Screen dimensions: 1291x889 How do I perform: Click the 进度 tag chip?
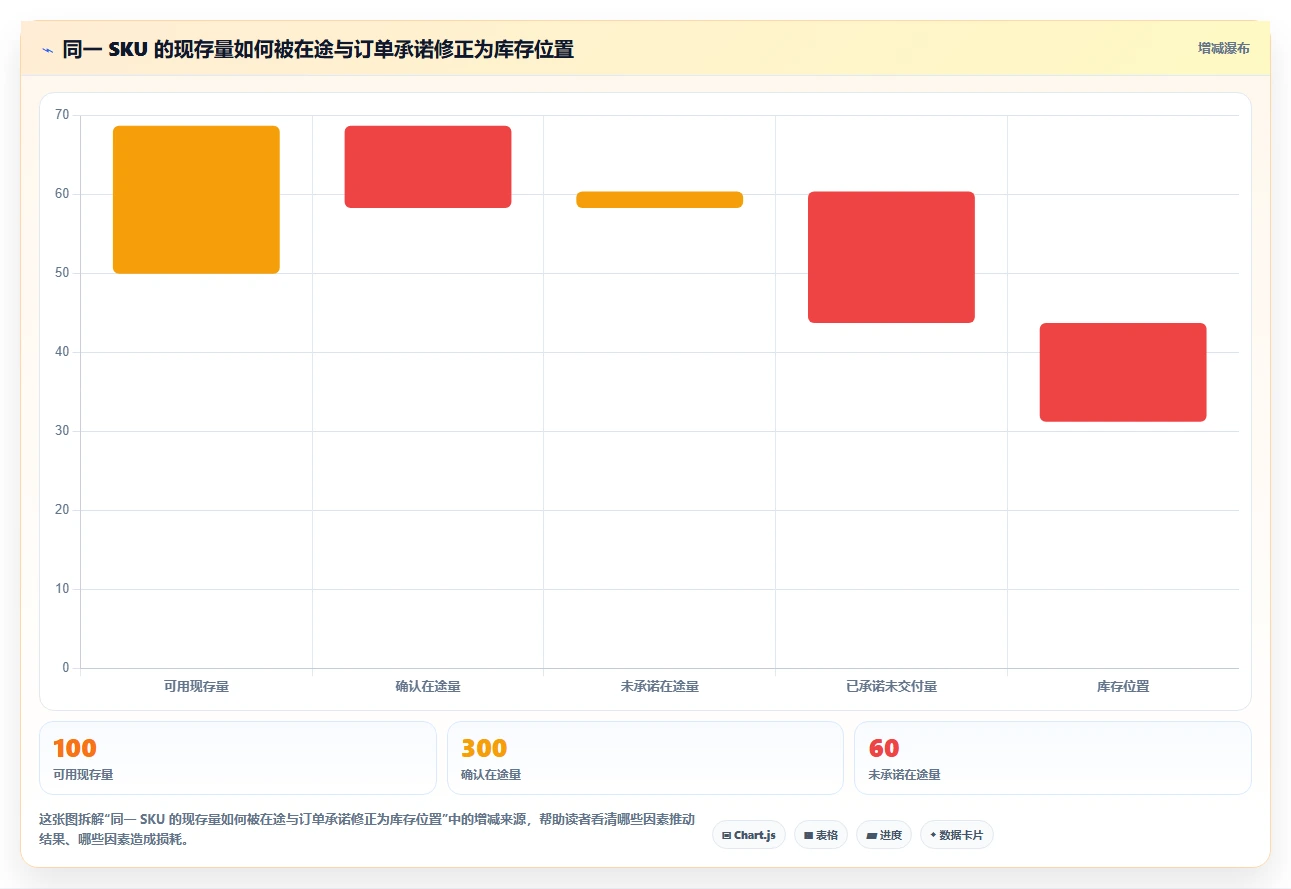[x=884, y=835]
